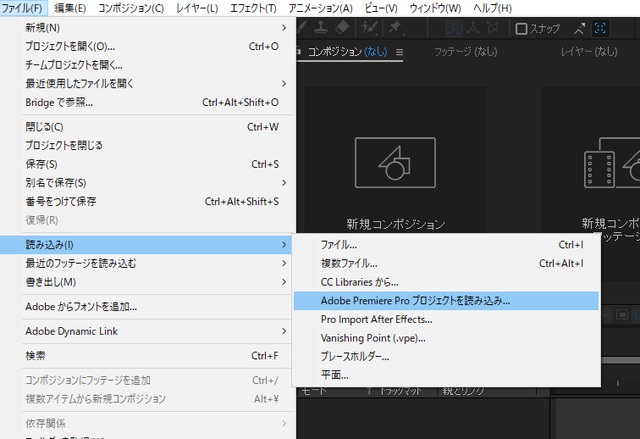Choose CC Libraries から... entry
The width and height of the screenshot is (640, 439).
coord(446,282)
